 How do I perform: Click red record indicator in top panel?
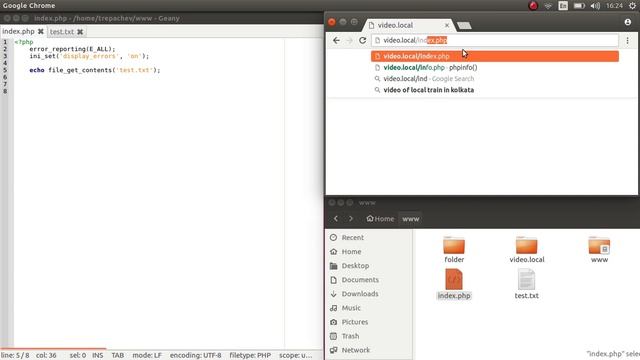pyautogui.click(x=533, y=6)
